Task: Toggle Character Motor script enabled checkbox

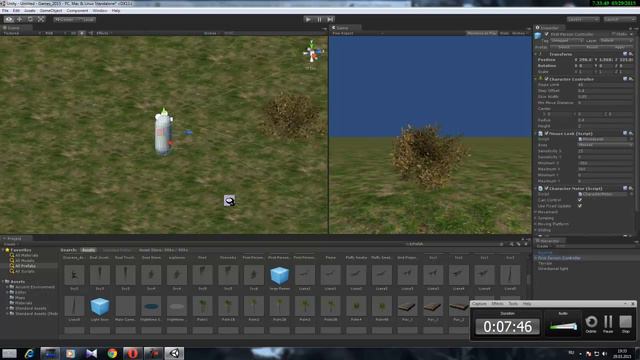Action: [547, 189]
